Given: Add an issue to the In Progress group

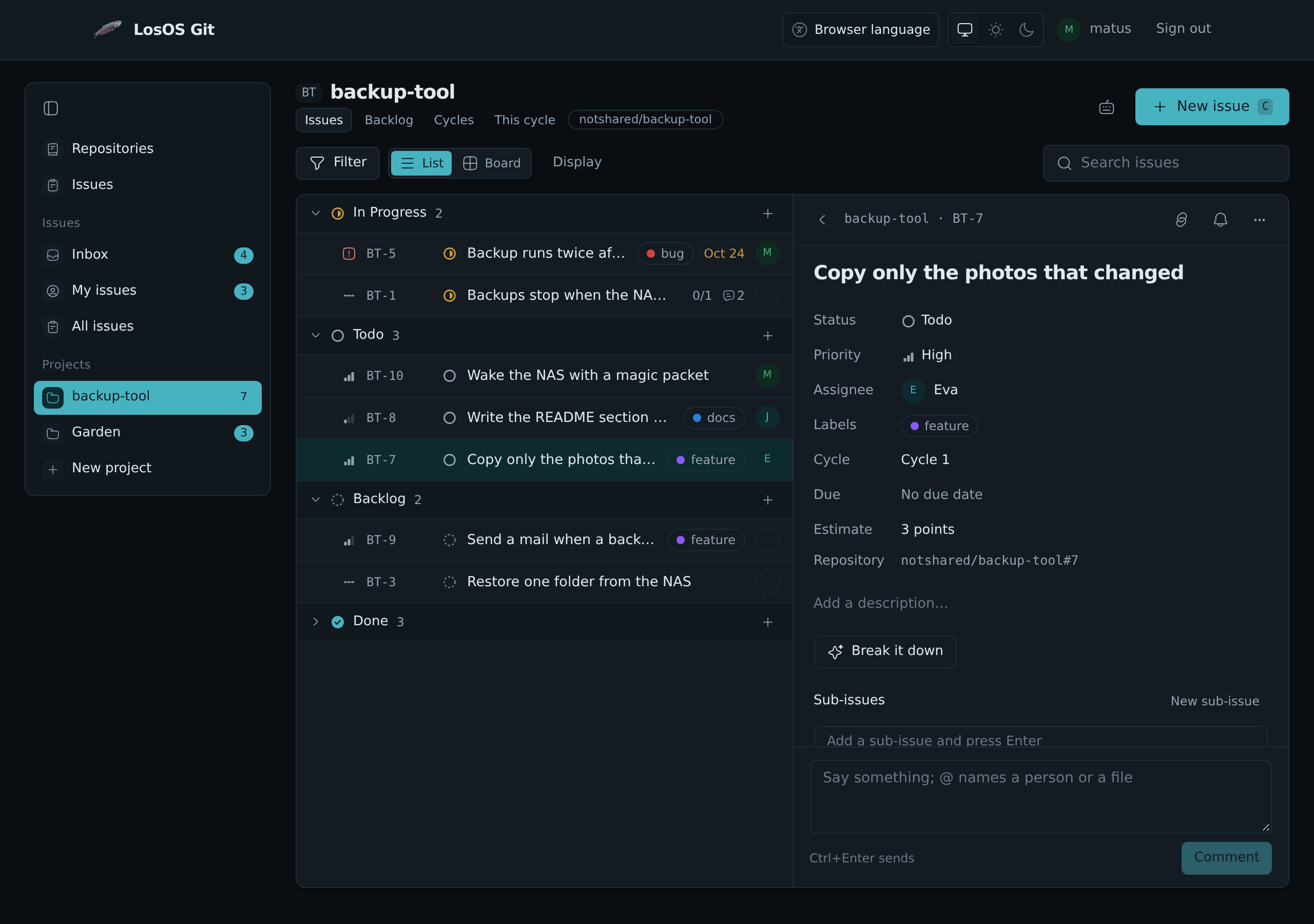Looking at the screenshot, I should coord(767,214).
